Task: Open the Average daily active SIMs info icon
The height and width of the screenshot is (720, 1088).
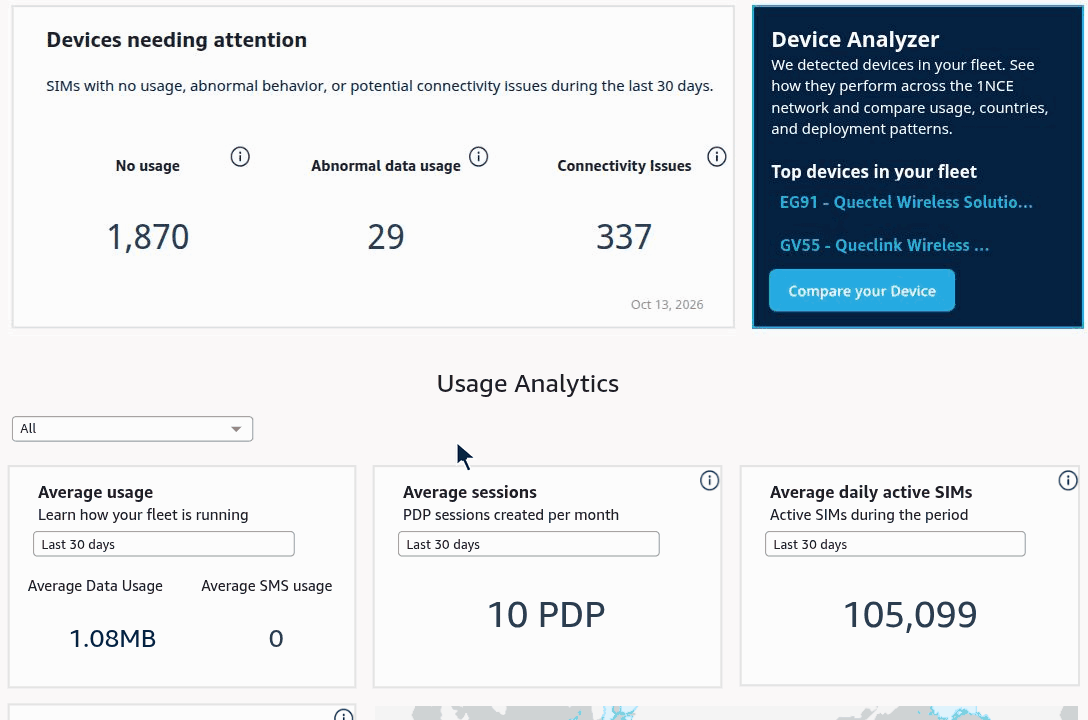Action: (1068, 480)
